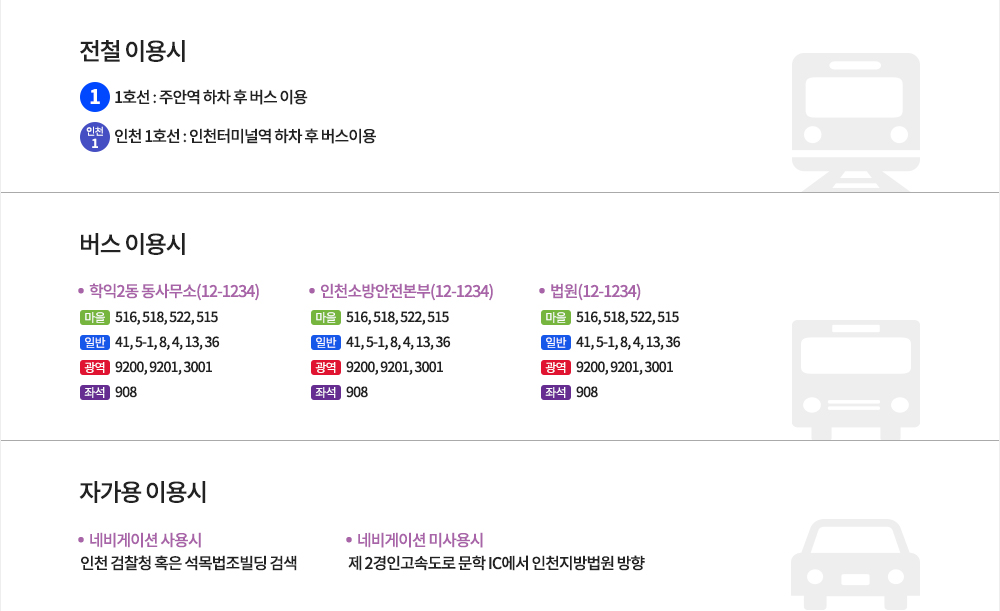Click the blue 일반 badge under 인천소방안전본부
This screenshot has width=1000, height=611.
coord(326,342)
